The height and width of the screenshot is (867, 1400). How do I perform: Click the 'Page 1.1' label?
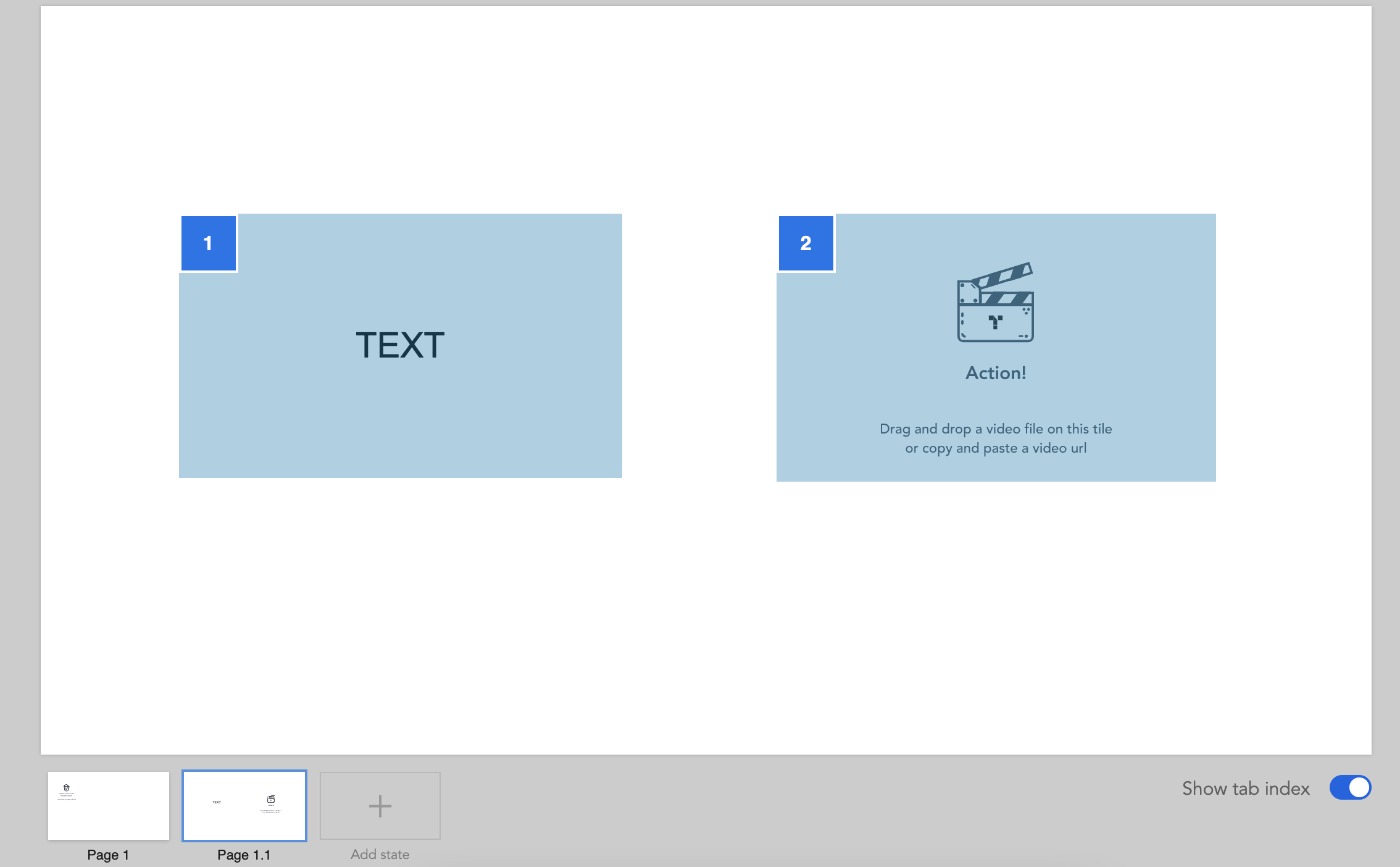(244, 855)
